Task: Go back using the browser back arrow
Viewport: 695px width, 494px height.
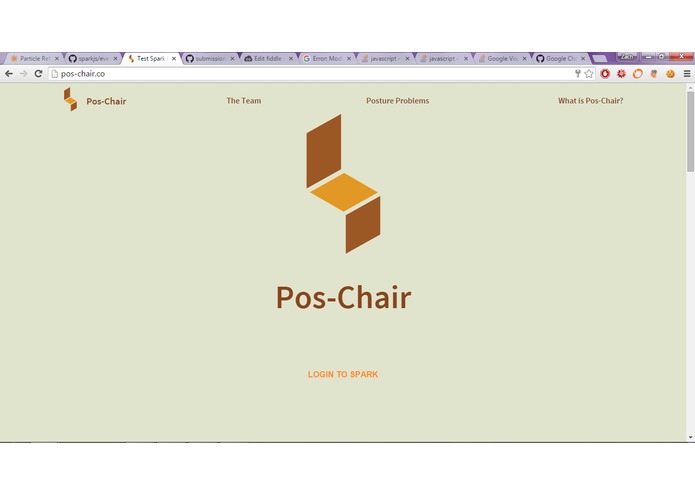Action: pyautogui.click(x=9, y=74)
